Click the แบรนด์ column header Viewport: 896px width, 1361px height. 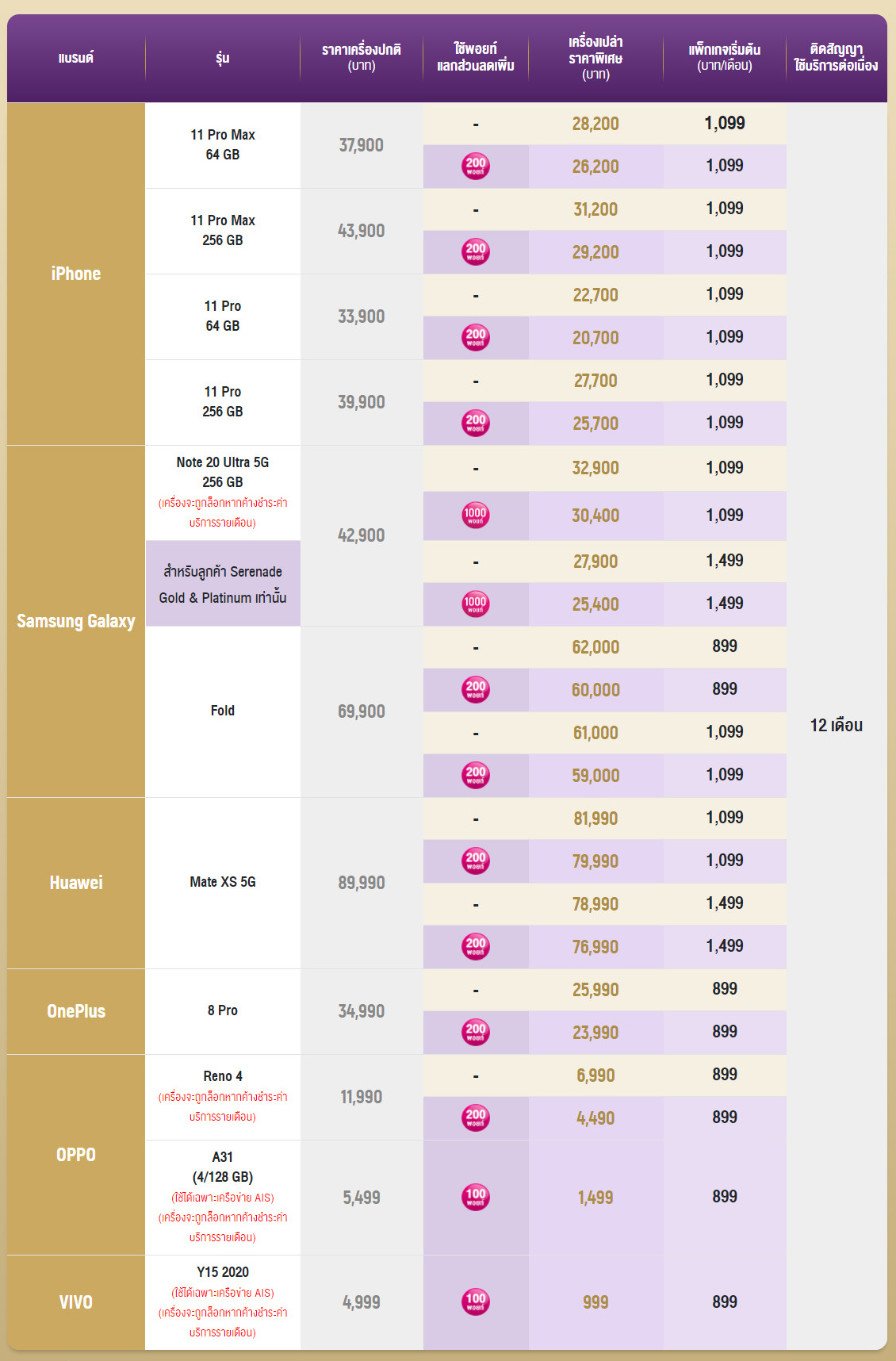tap(76, 58)
